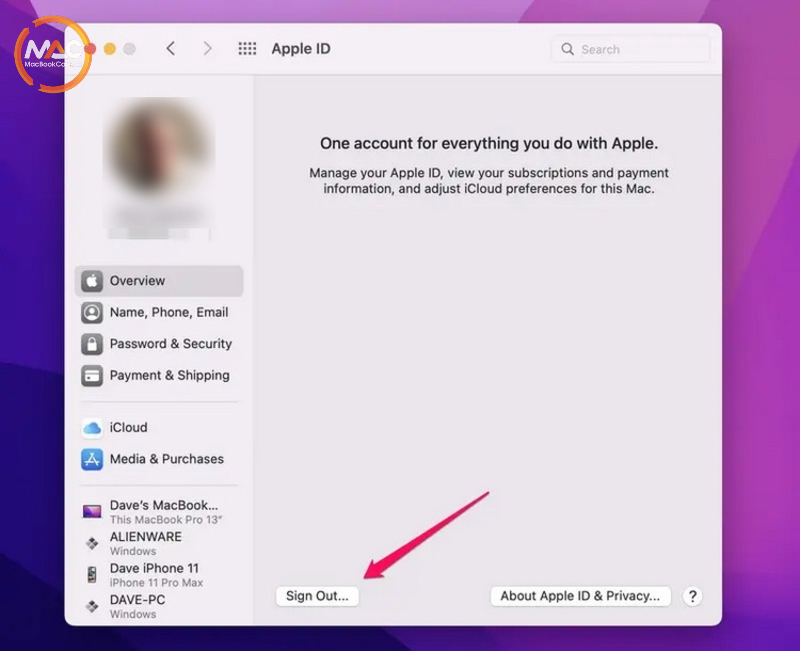Click the Overview Apple logo icon
The height and width of the screenshot is (651, 800).
click(92, 281)
